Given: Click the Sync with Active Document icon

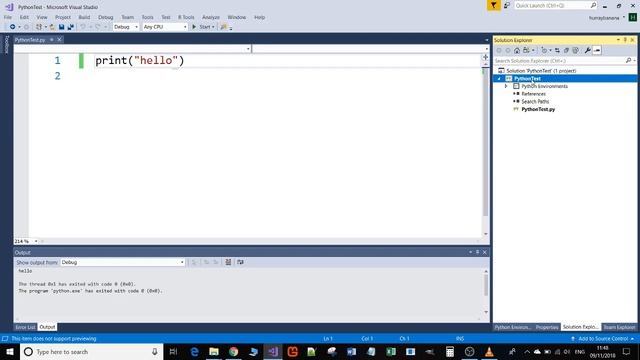Looking at the screenshot, I should coord(557,50).
